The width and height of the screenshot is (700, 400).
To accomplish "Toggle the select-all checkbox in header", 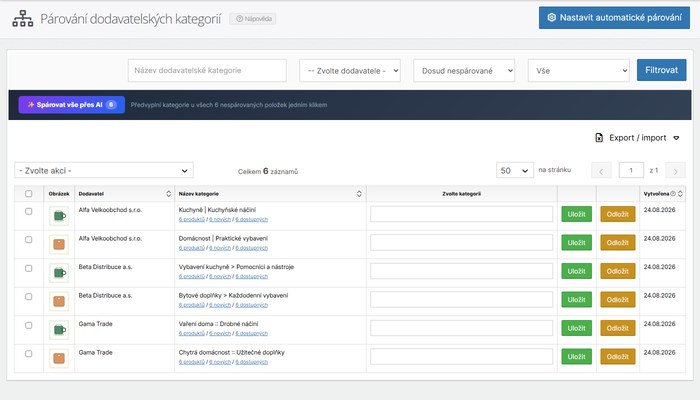I will click(29, 194).
